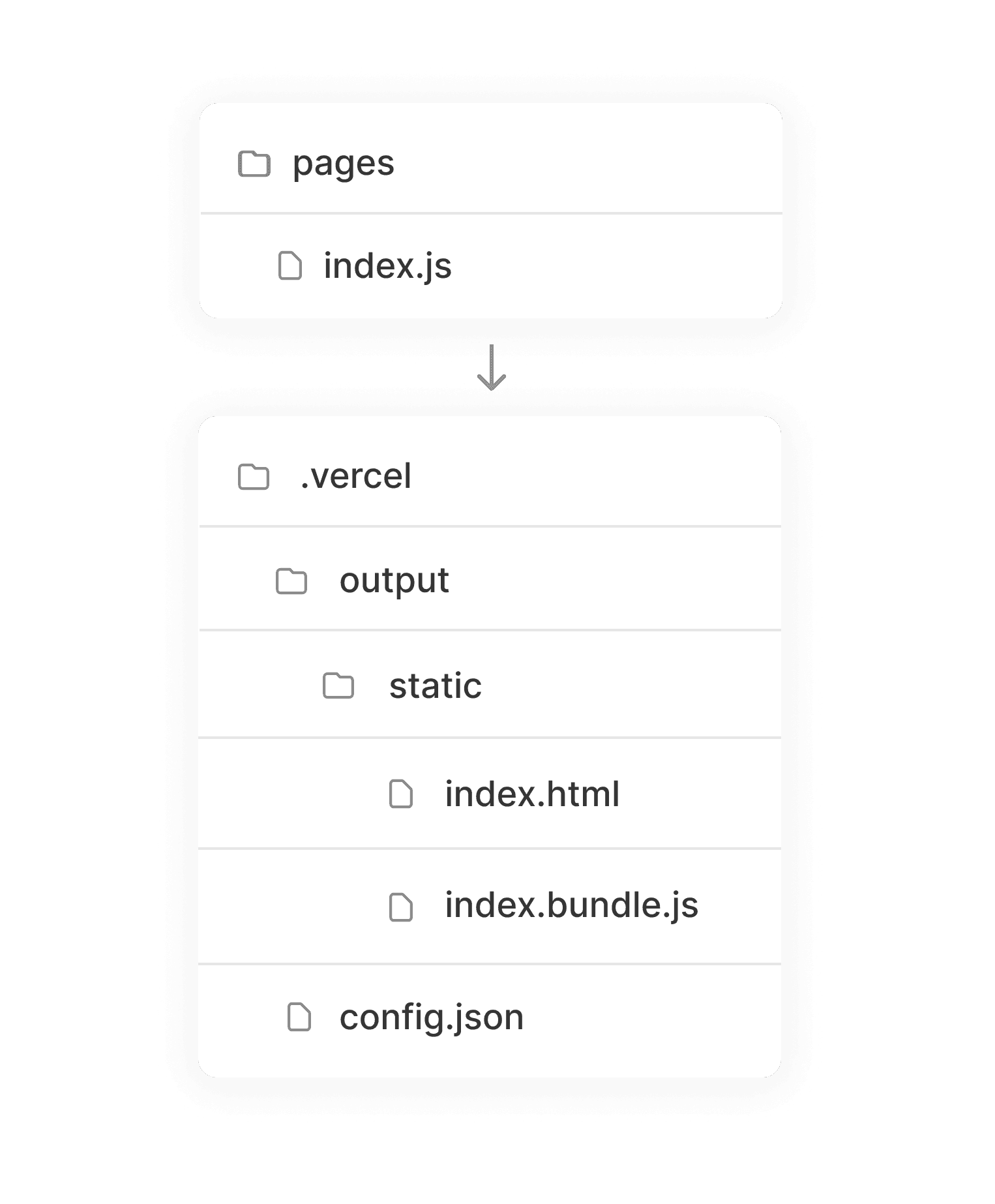Open the index.bundle.js file label
The width and height of the screenshot is (995, 1204).
[x=571, y=905]
